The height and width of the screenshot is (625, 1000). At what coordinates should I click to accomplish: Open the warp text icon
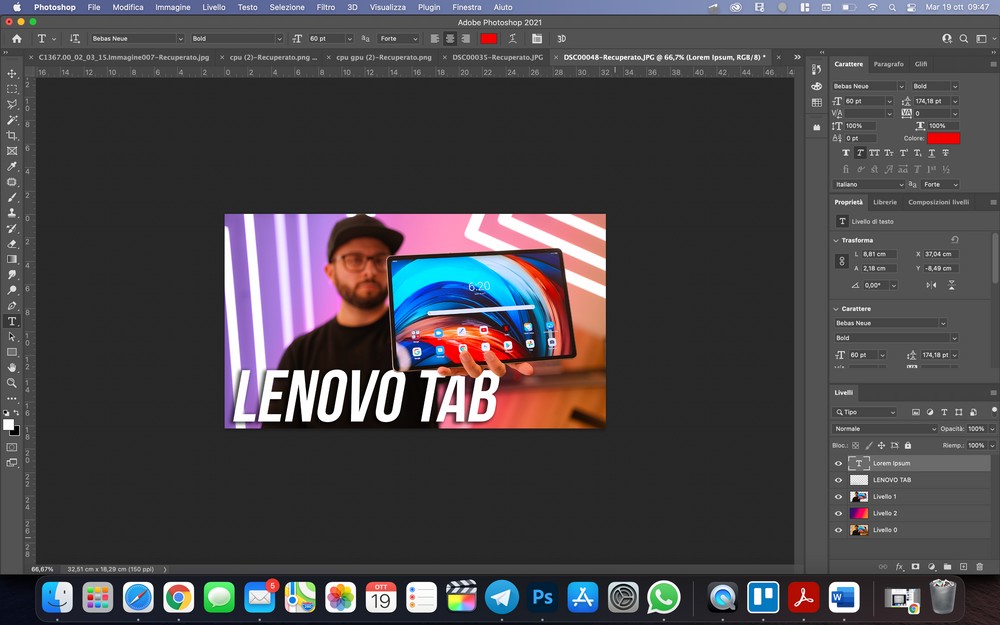(512, 38)
